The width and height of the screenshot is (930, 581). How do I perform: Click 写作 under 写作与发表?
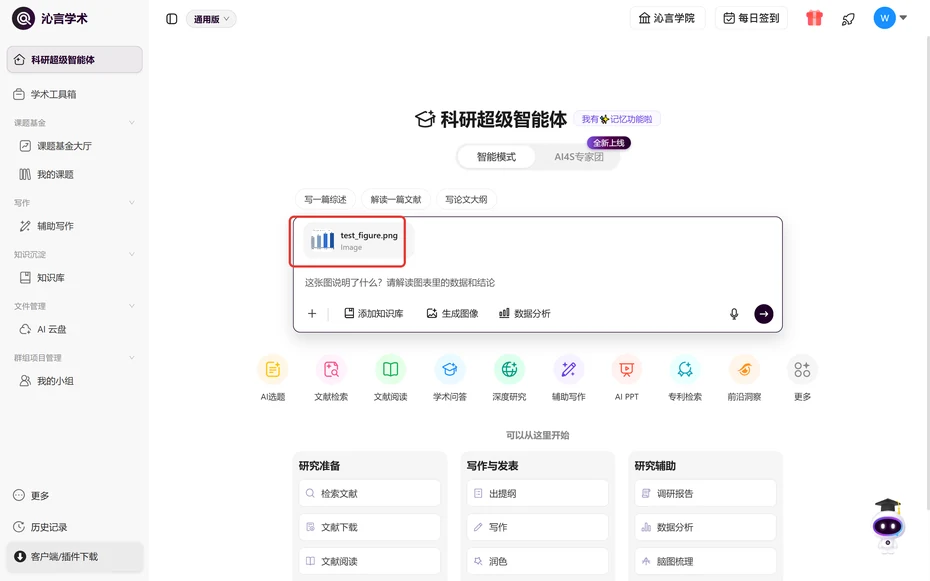[537, 527]
